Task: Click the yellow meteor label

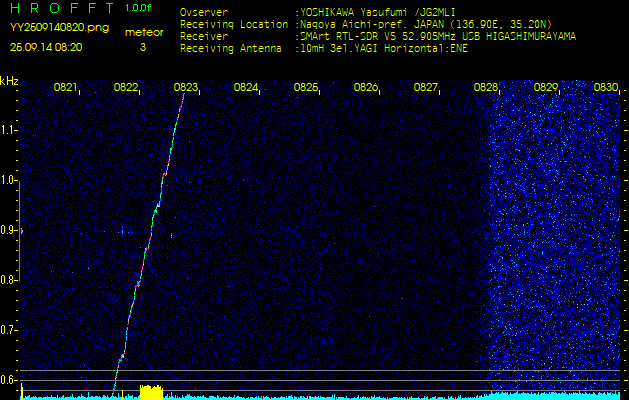Action: [143, 32]
